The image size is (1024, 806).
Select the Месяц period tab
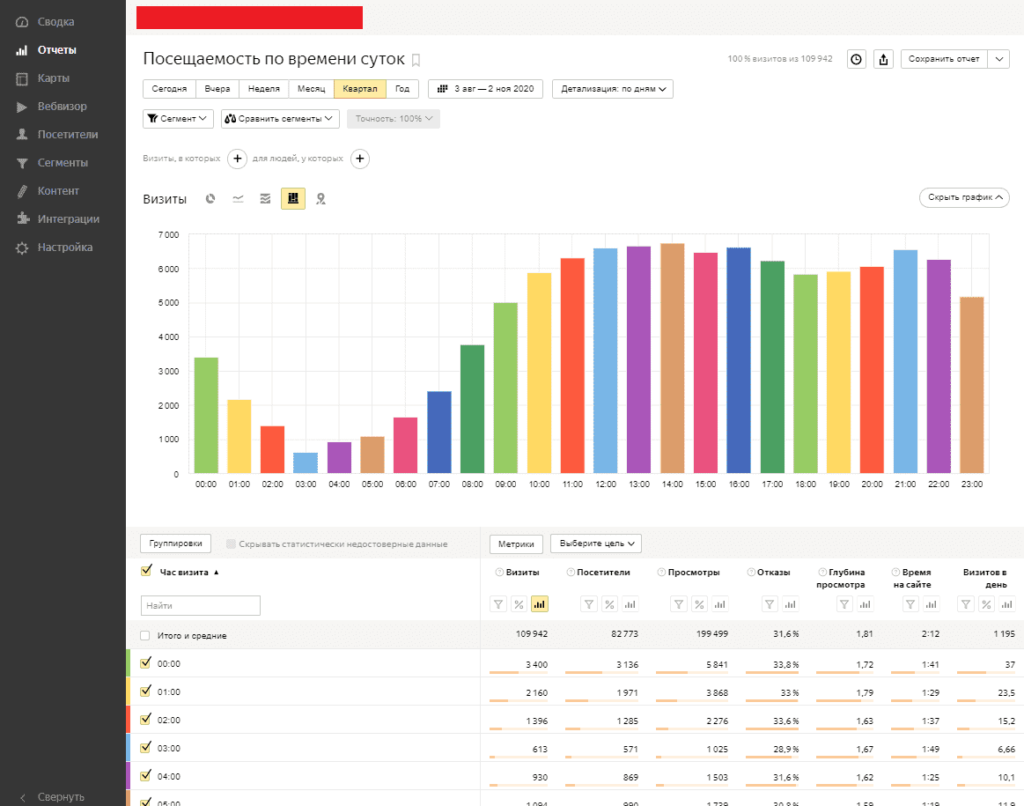click(x=311, y=89)
